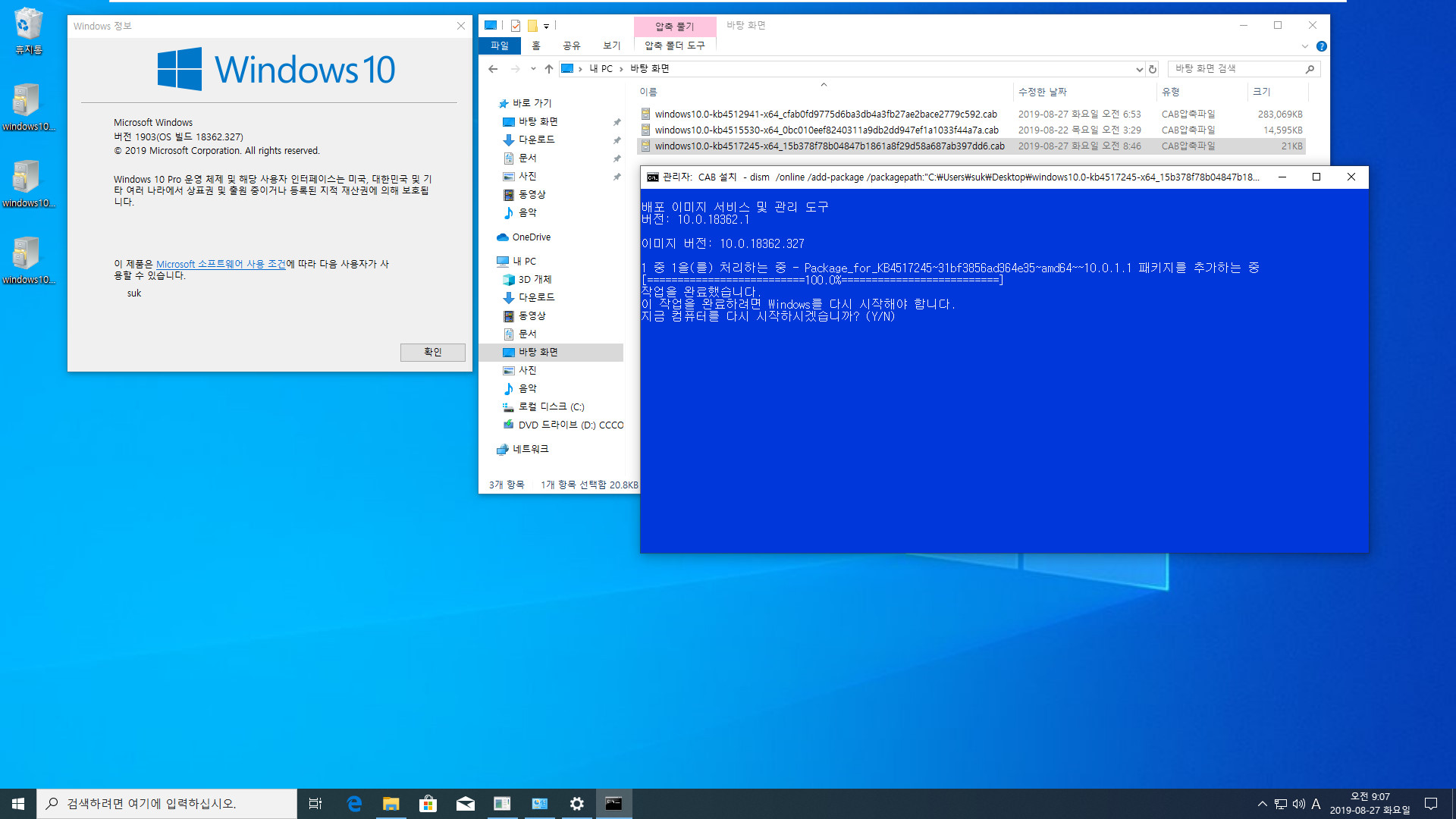Open the Recycle Bin desktop icon

pyautogui.click(x=29, y=31)
